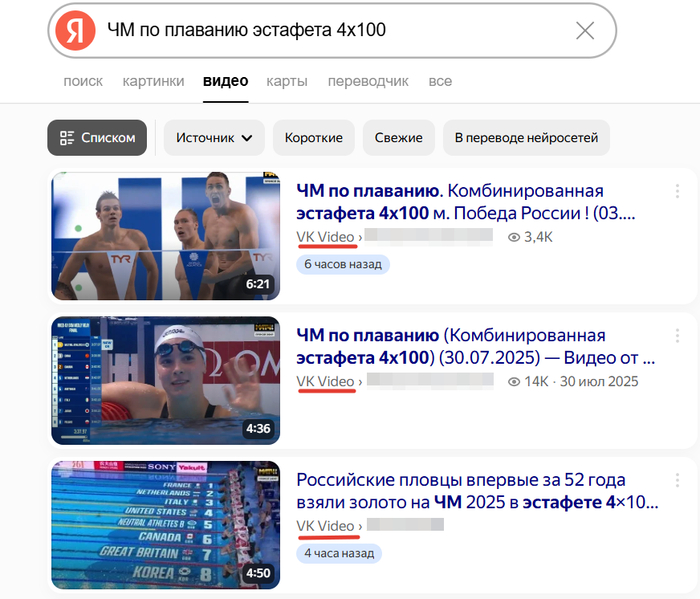700x599 pixels.
Task: Toggle the Свежие filter chip
Action: click(399, 137)
